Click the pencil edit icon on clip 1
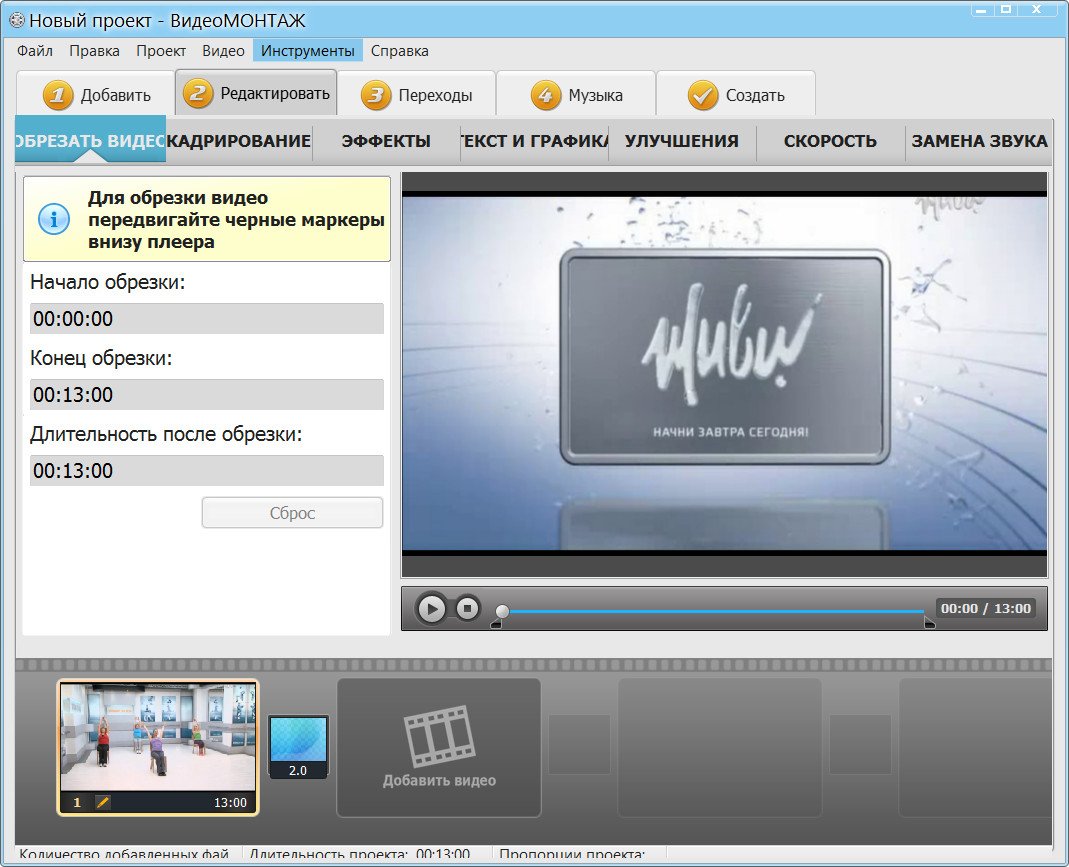The image size is (1069, 867). [x=103, y=802]
